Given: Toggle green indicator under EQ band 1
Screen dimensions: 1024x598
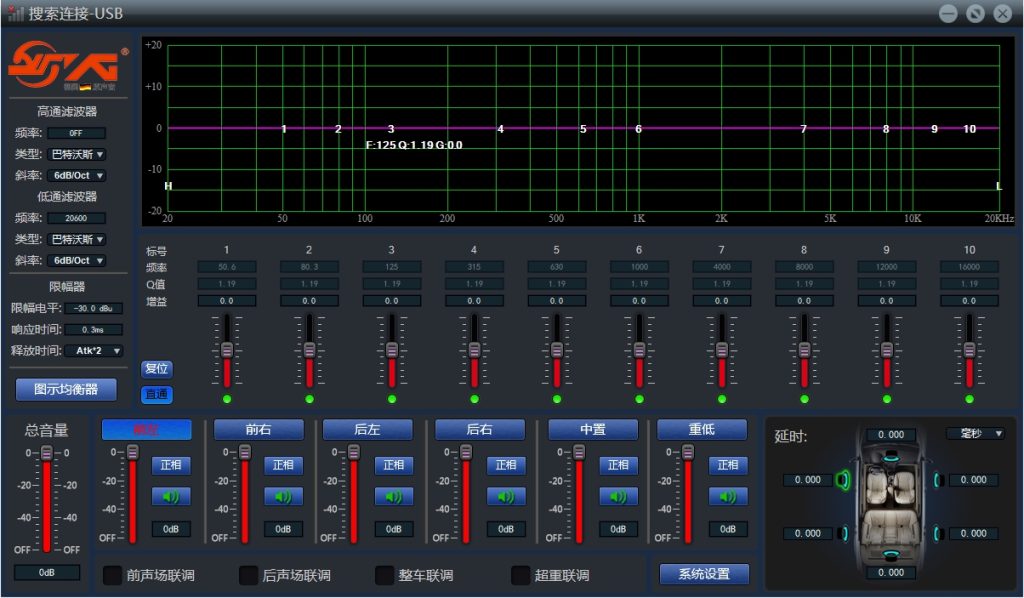Looking at the screenshot, I should point(227,399).
